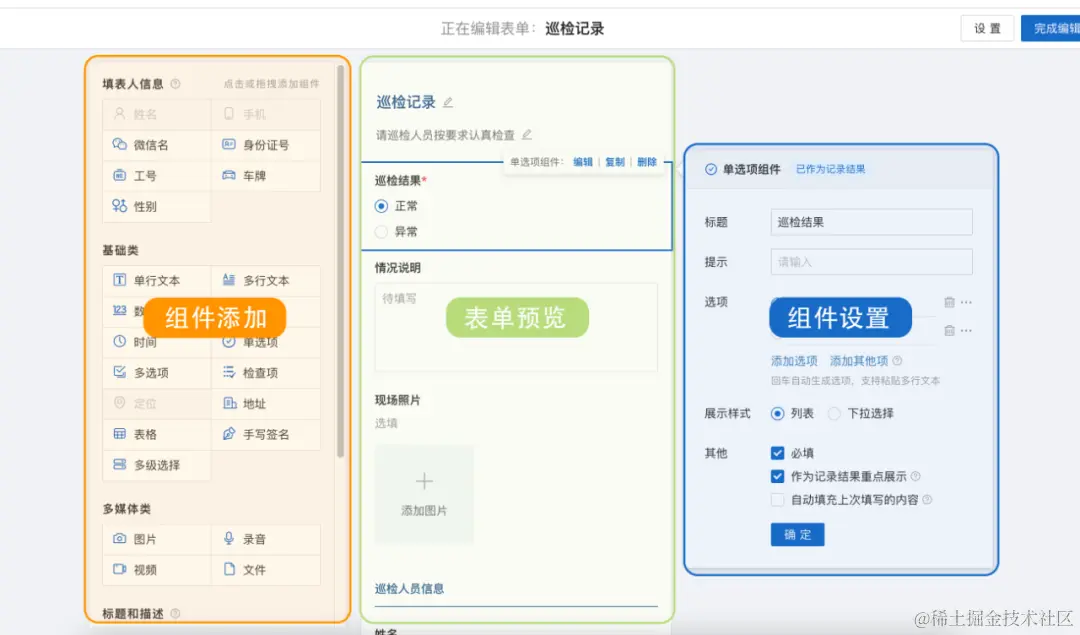
Task: Add the 多级选择 component
Action: (156, 465)
